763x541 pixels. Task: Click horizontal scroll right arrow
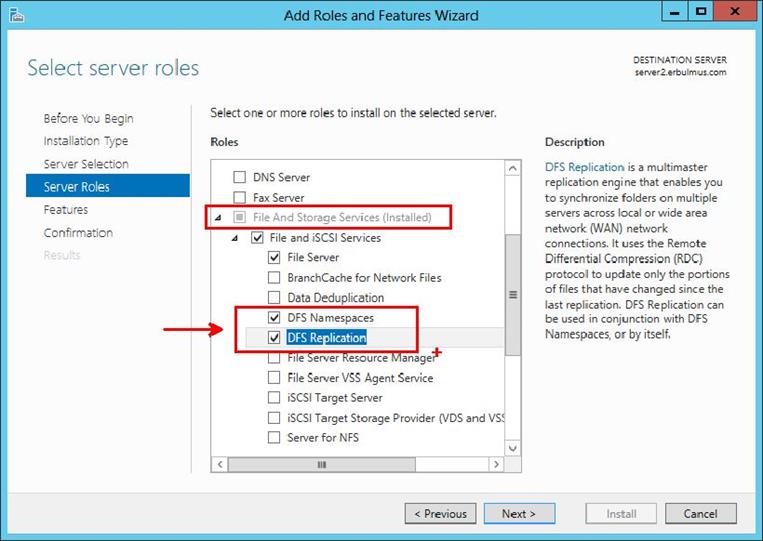[x=496, y=464]
